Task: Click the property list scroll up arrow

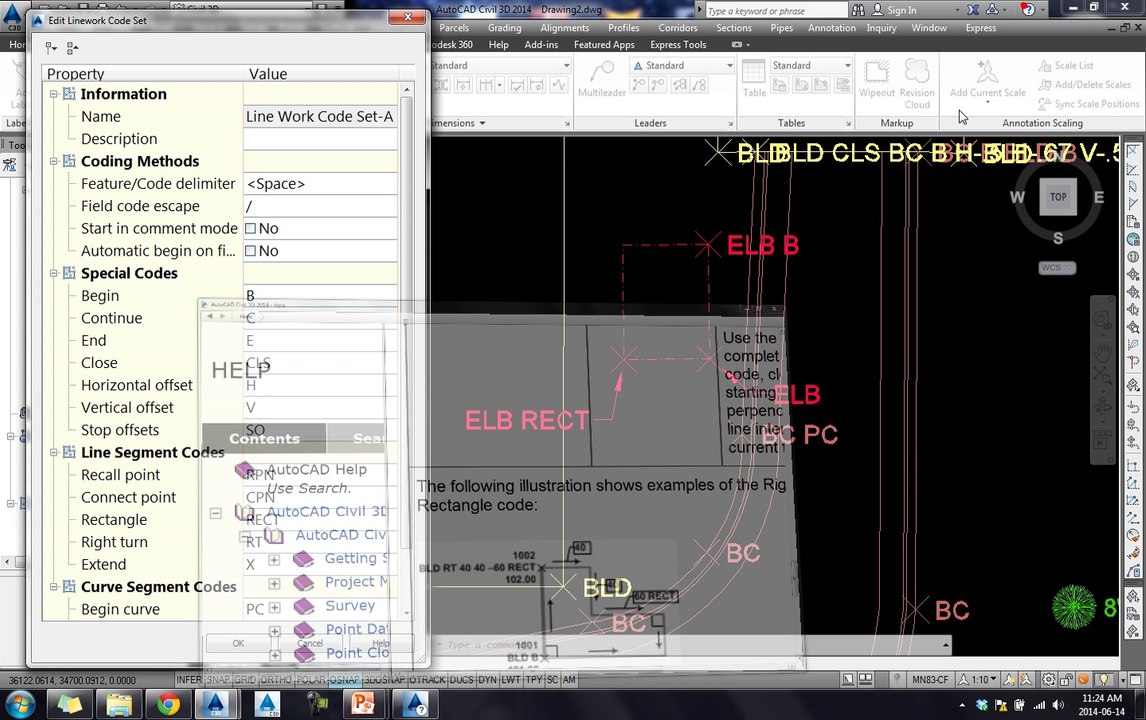Action: click(406, 89)
